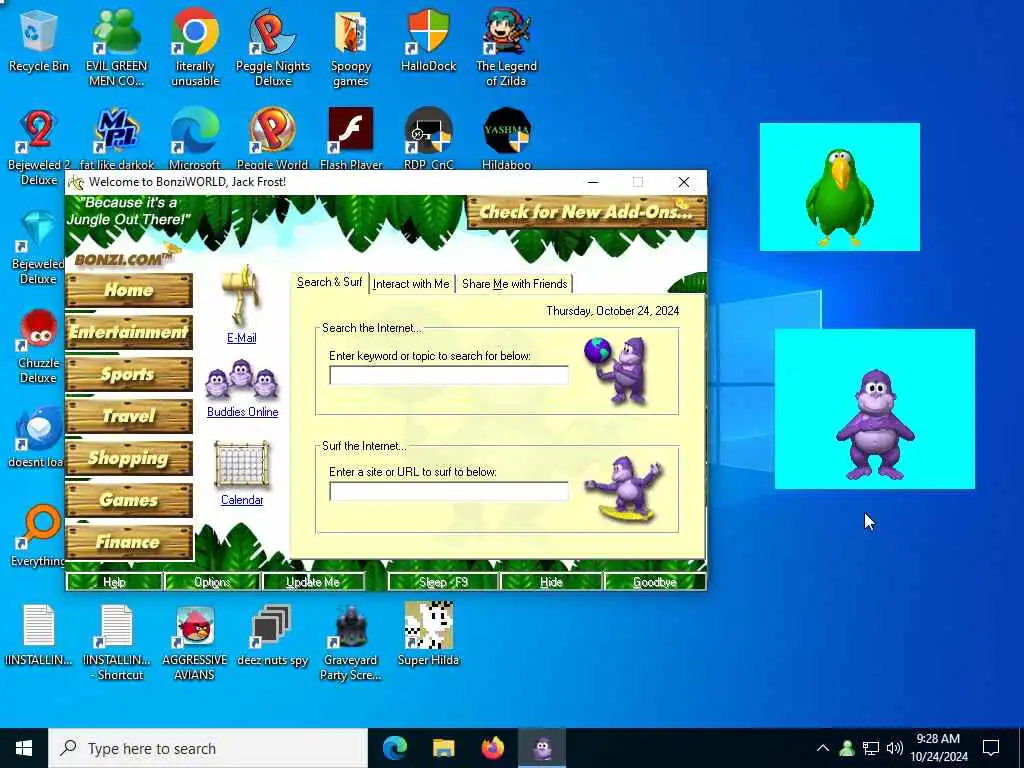Open Firefox from the taskbar
Image resolution: width=1024 pixels, height=768 pixels.
click(x=492, y=748)
